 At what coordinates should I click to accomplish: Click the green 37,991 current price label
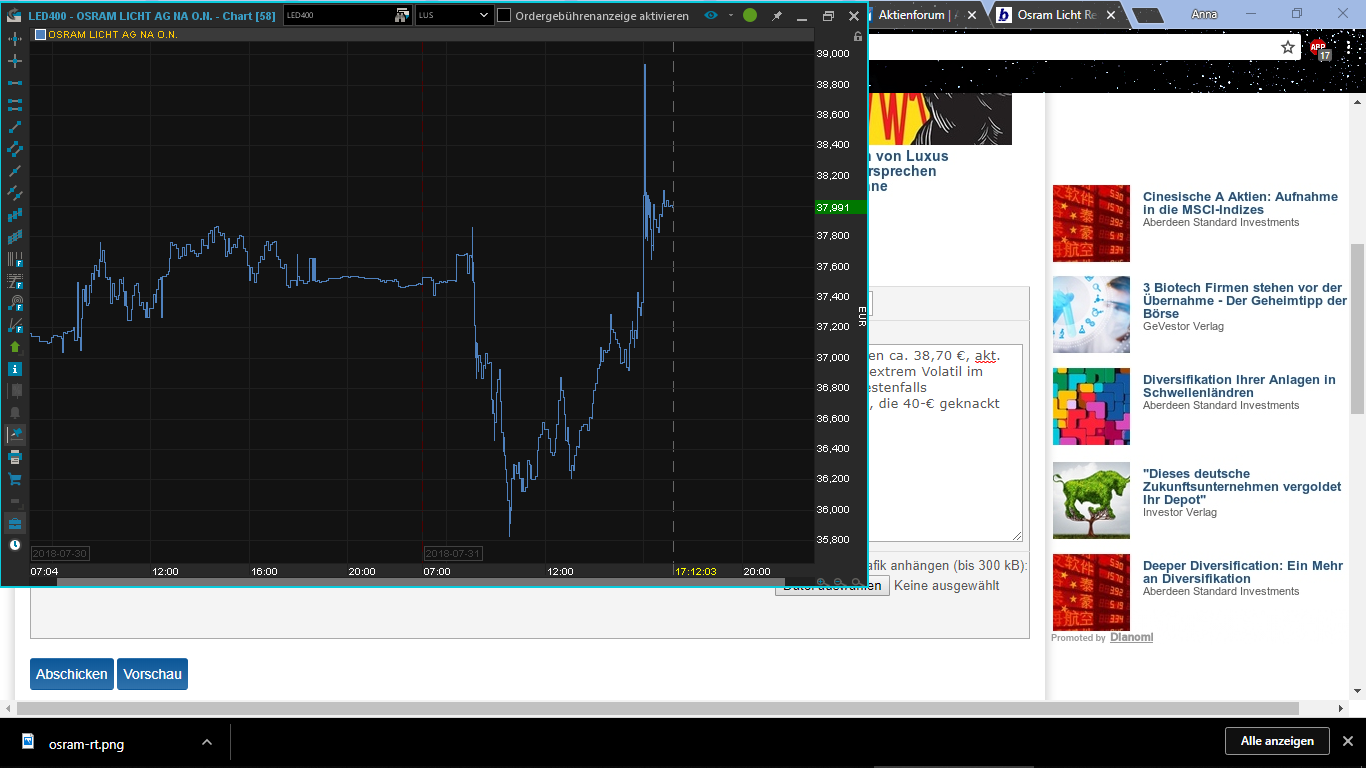point(840,207)
